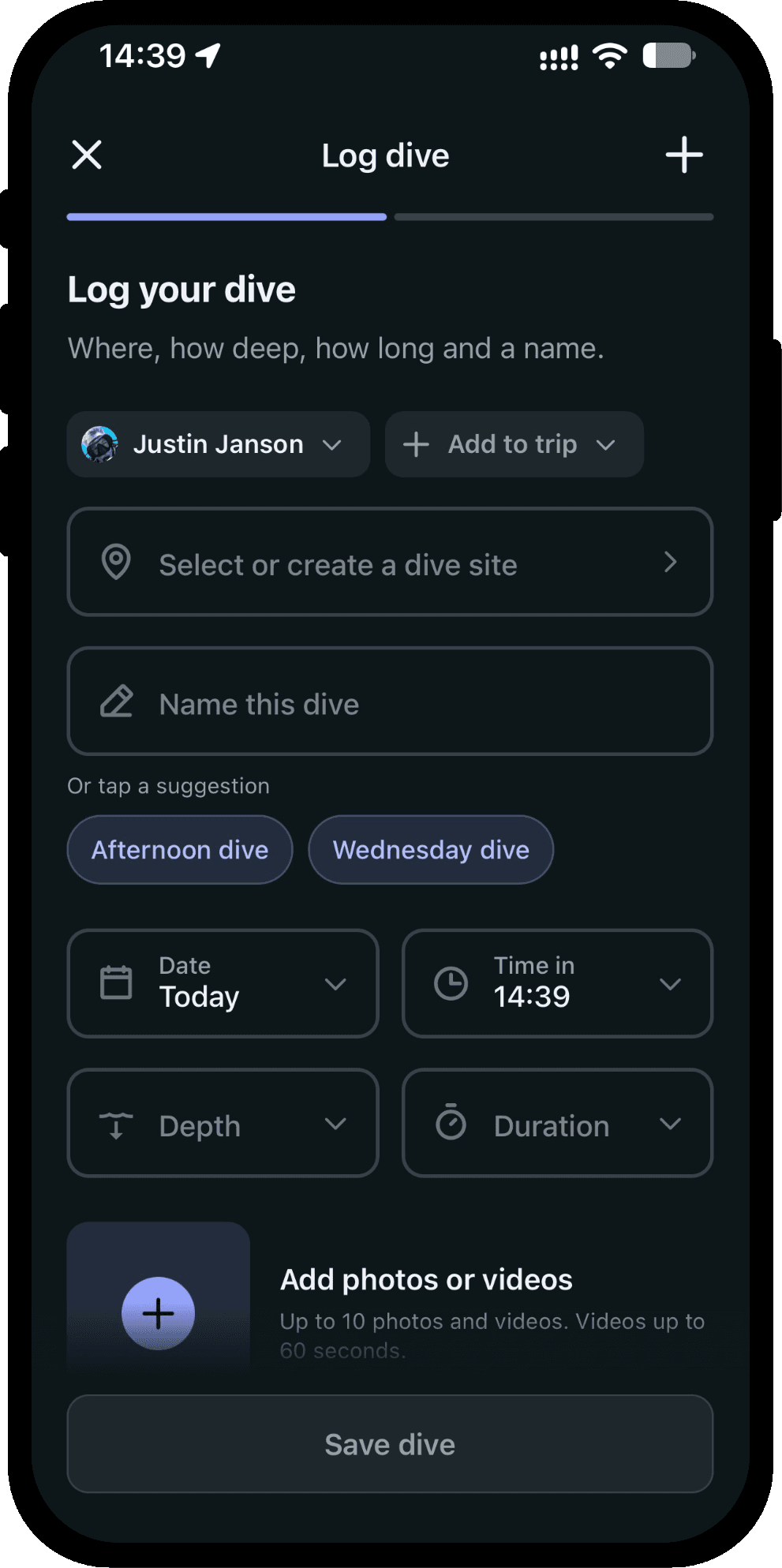Tap the Log your dive heading
This screenshot has width=782, height=1568.
[x=181, y=290]
